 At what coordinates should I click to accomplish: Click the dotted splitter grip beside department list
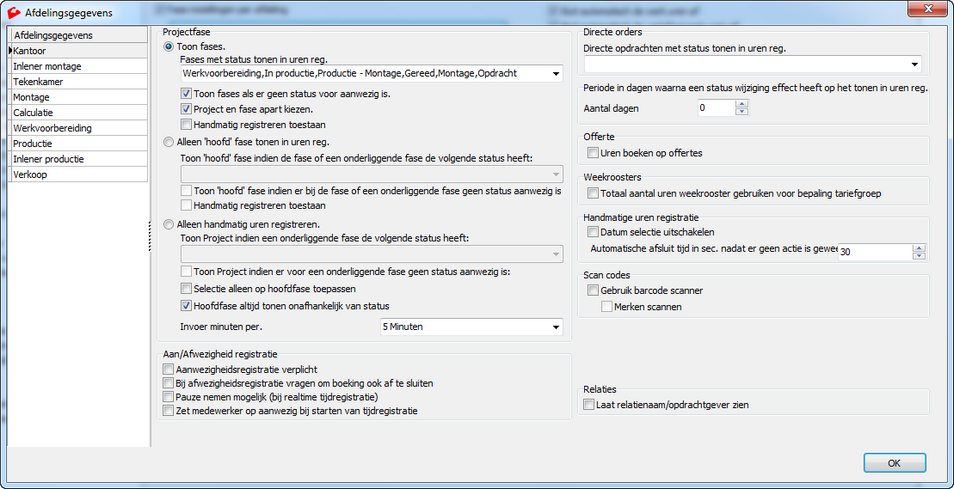(150, 237)
